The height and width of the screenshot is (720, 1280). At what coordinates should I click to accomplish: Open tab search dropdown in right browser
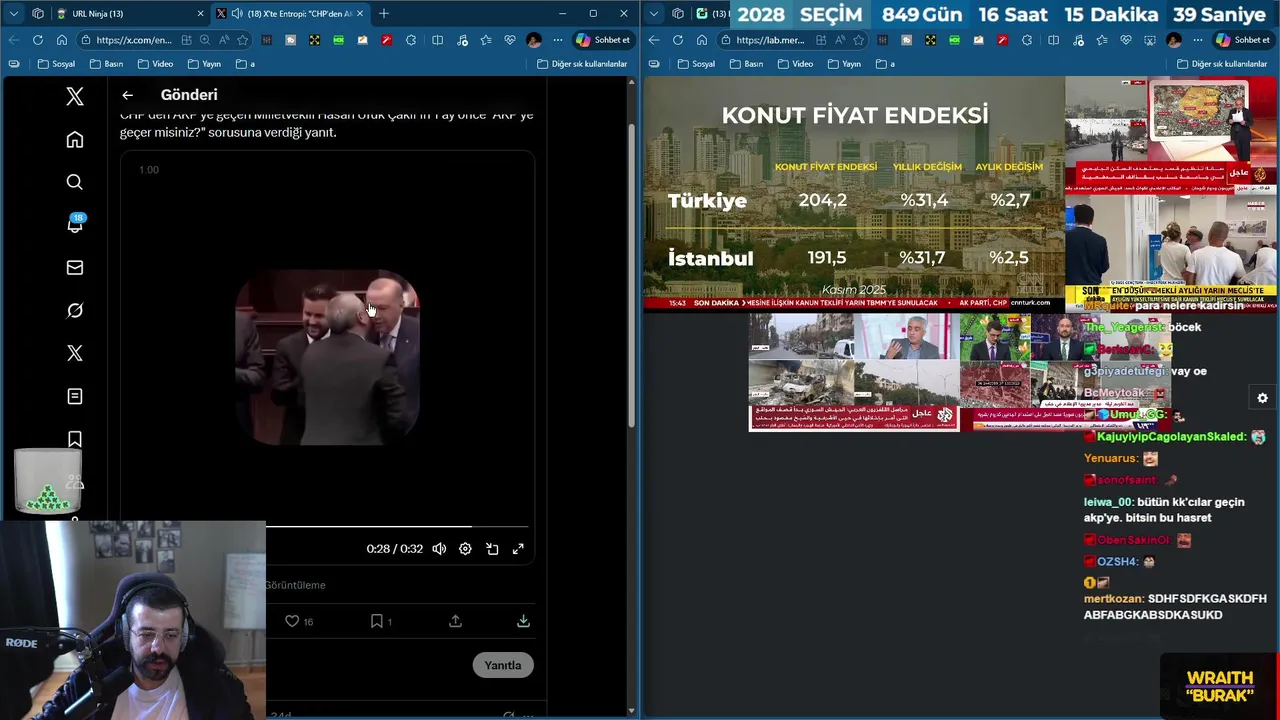(653, 13)
